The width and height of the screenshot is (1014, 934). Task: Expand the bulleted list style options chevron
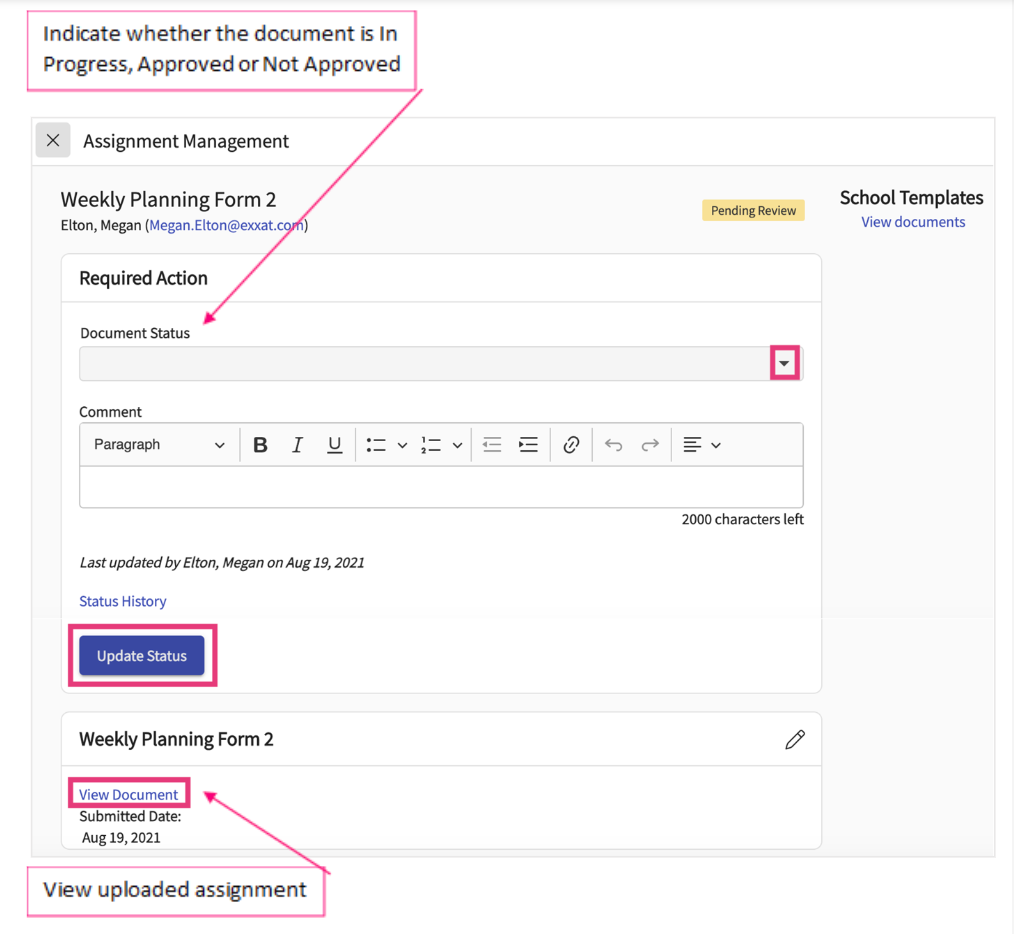(402, 445)
